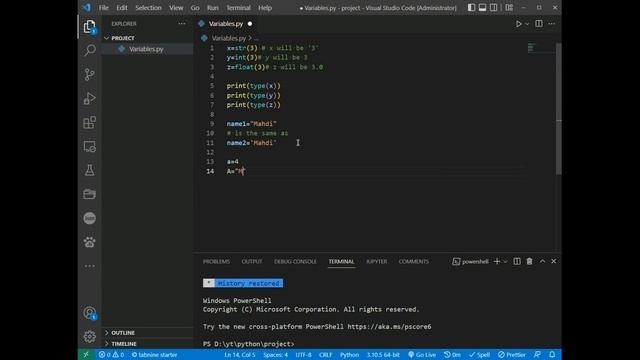640x360 pixels.
Task: Switch to OUTPUT panel tab
Action: [x=252, y=262]
